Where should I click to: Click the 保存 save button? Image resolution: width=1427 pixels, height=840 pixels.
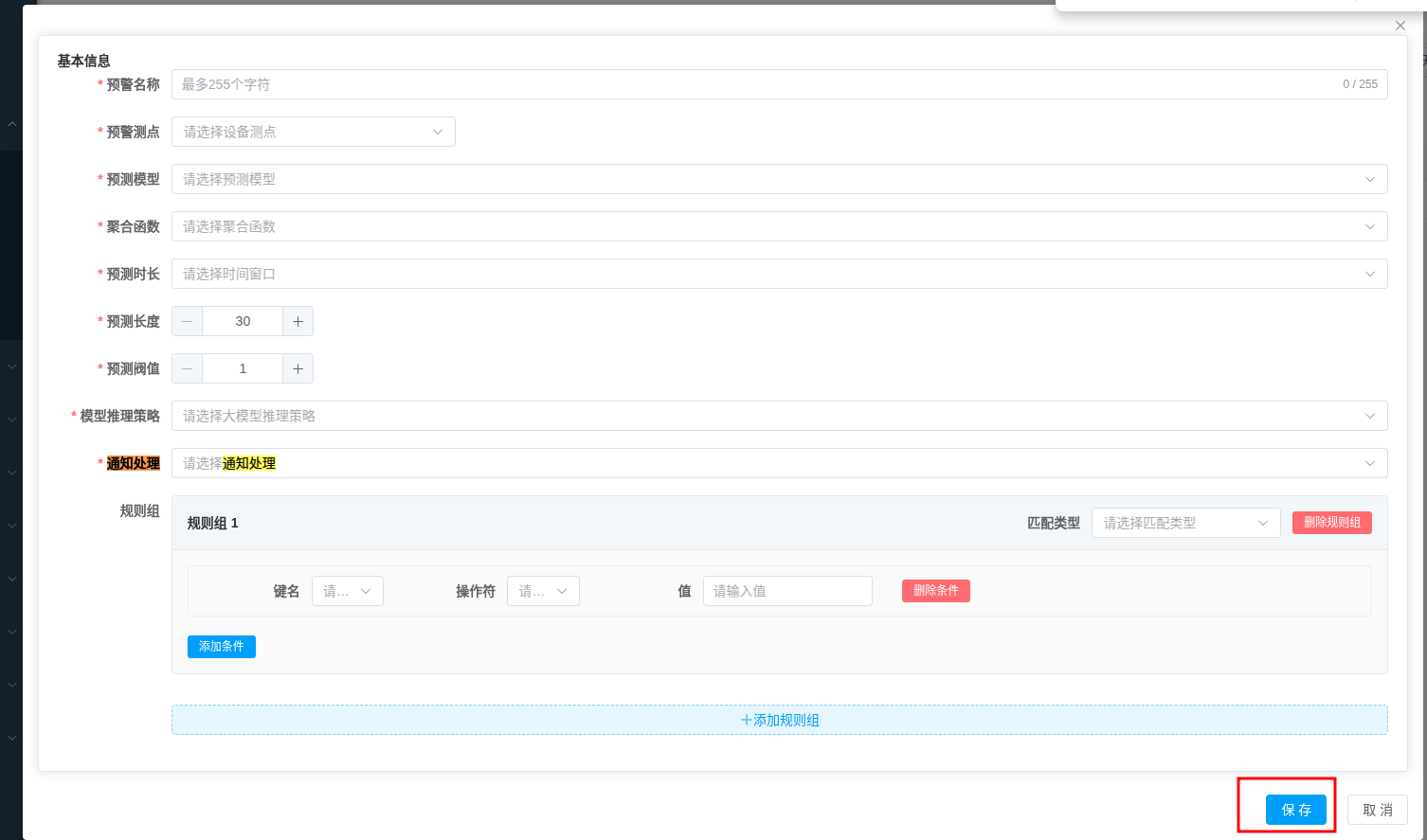pyautogui.click(x=1296, y=810)
